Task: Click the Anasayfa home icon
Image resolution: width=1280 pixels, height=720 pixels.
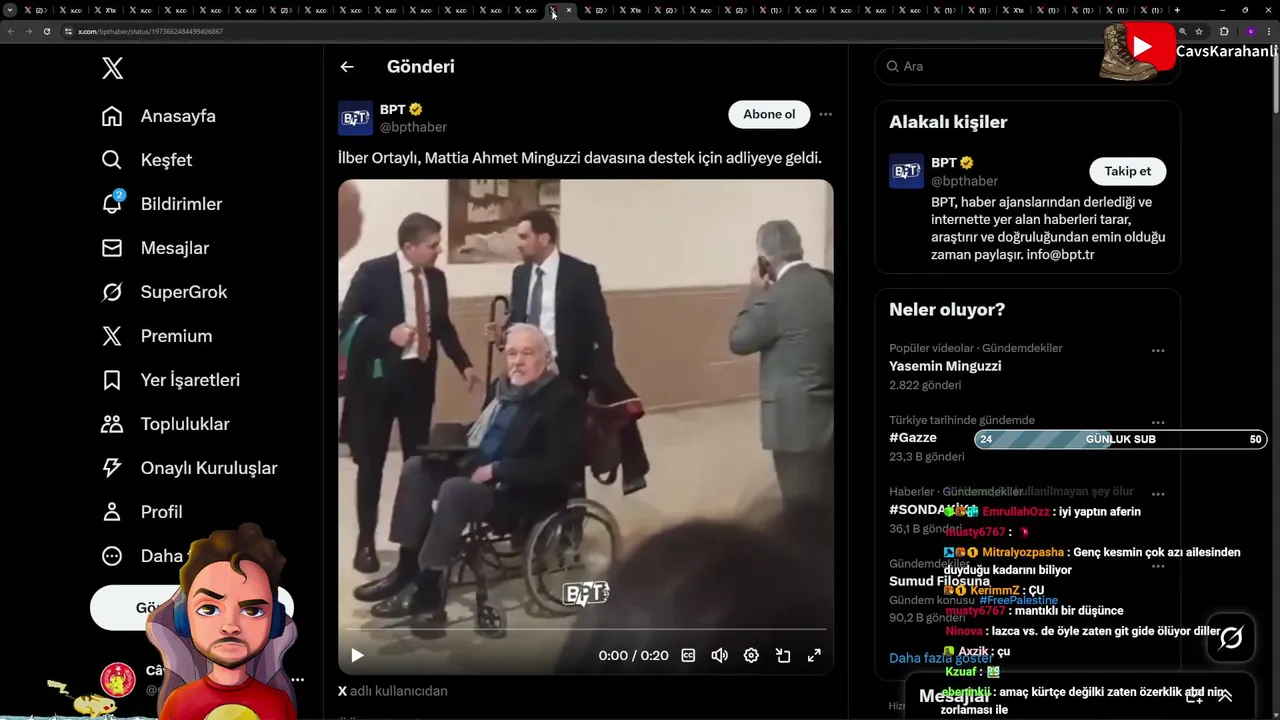Action: click(x=112, y=116)
